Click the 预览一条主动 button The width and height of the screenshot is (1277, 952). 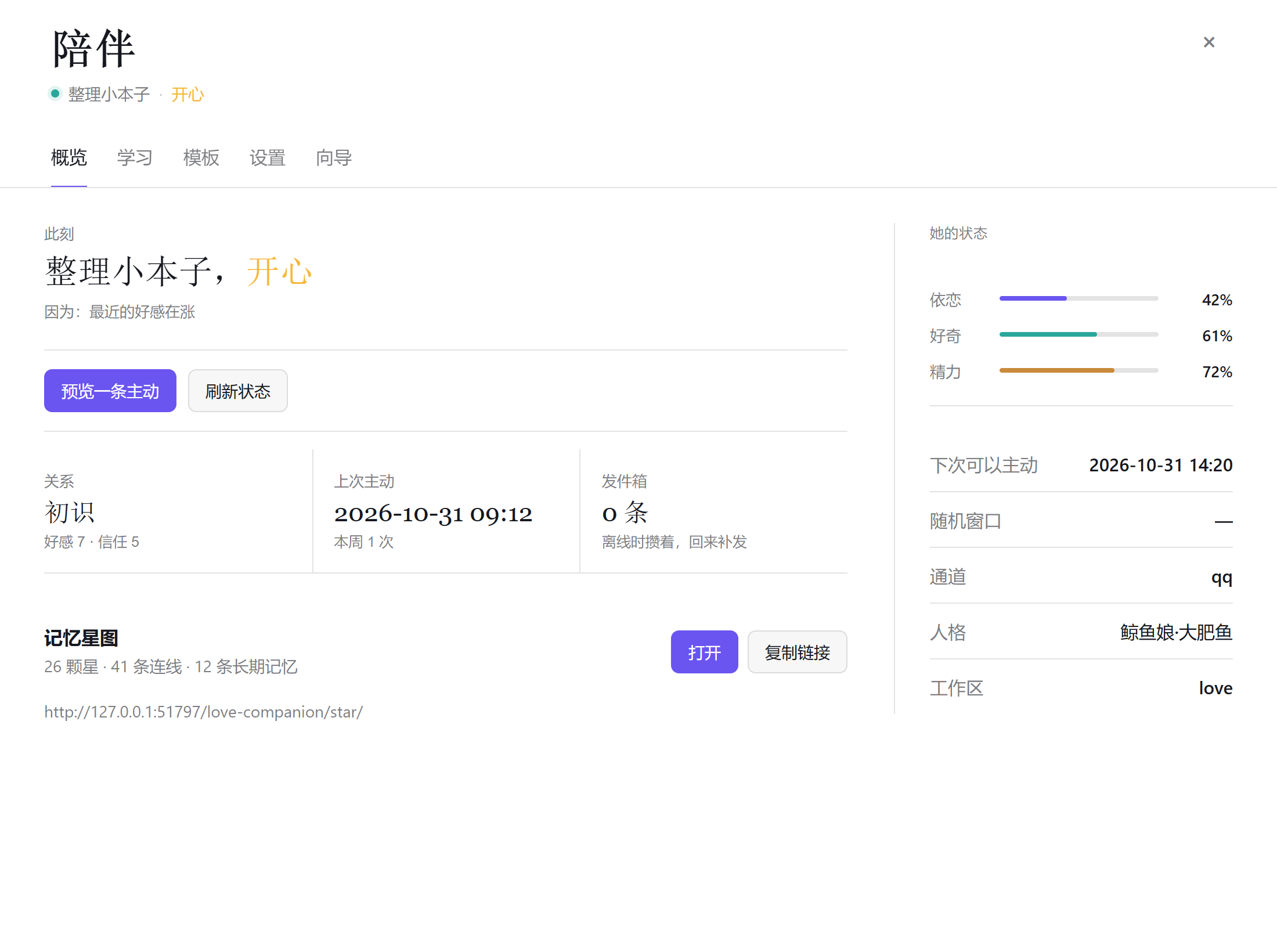[x=110, y=391]
